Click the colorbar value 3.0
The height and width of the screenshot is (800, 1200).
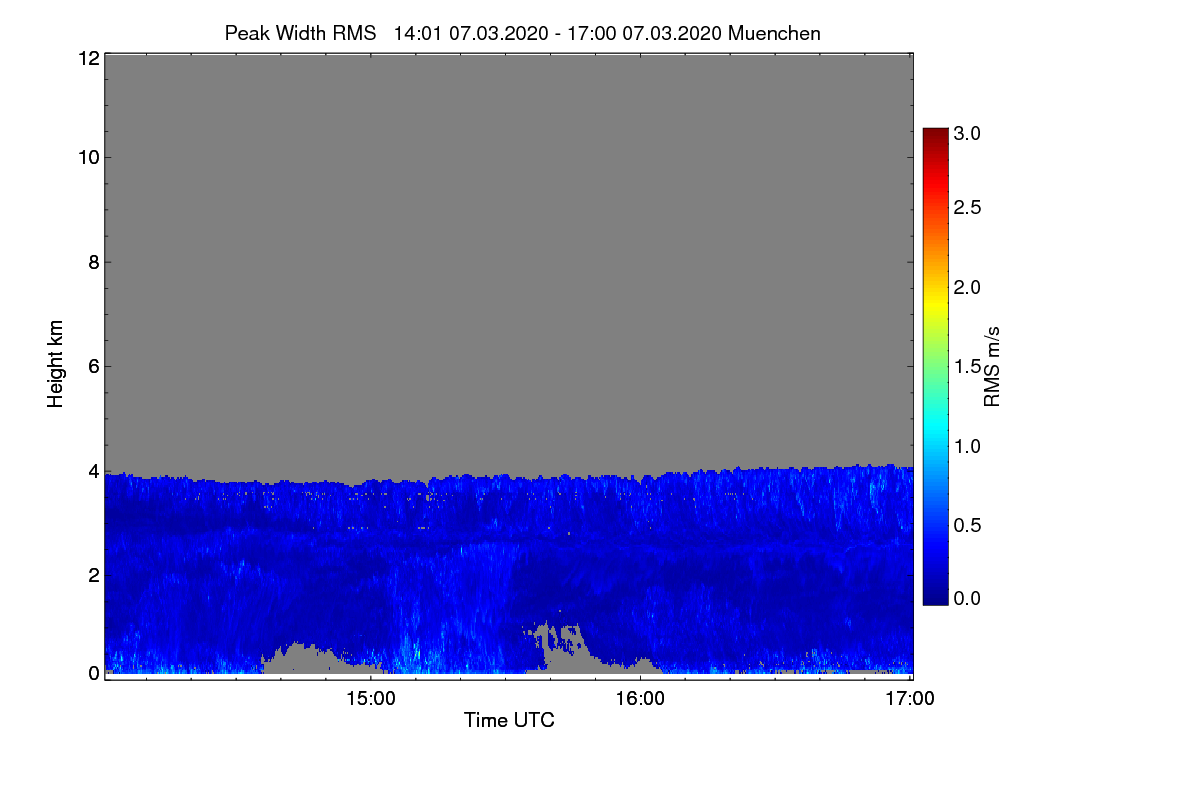(967, 133)
